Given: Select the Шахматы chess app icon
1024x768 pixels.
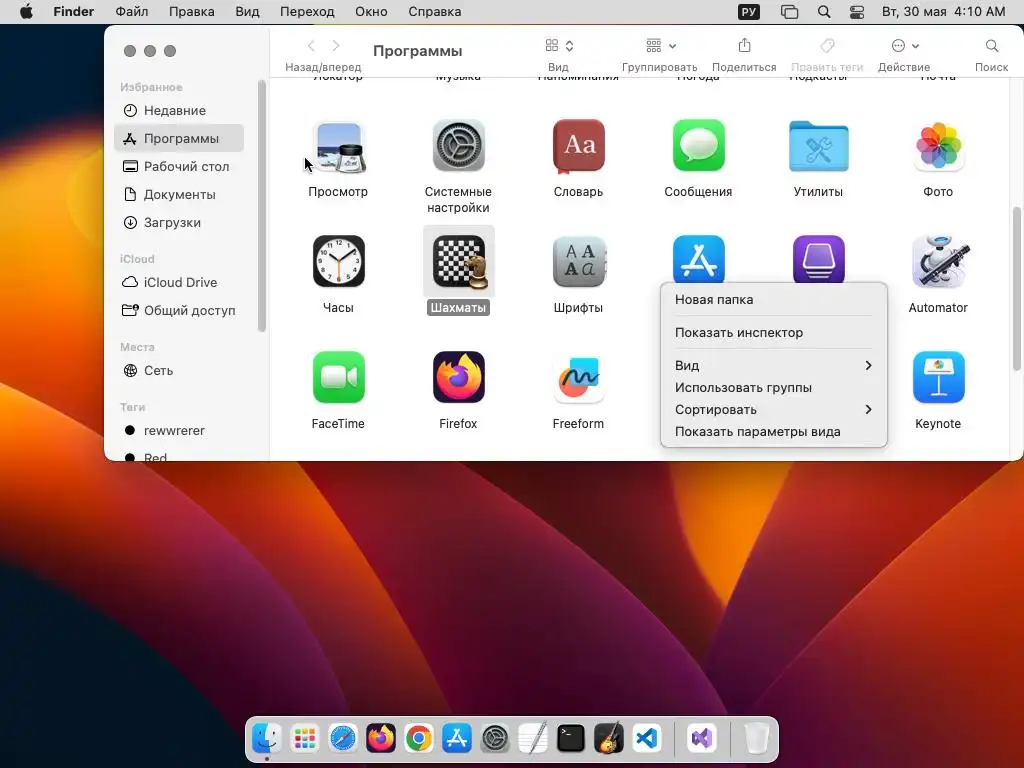Looking at the screenshot, I should click(x=459, y=261).
